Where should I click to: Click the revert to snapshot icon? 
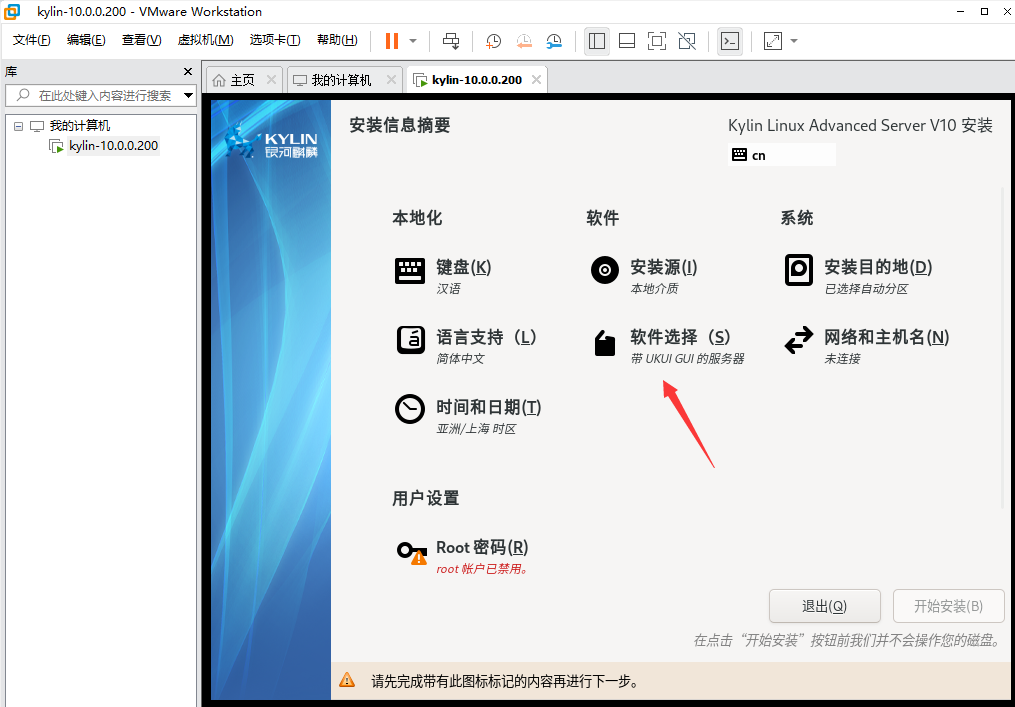click(x=524, y=41)
